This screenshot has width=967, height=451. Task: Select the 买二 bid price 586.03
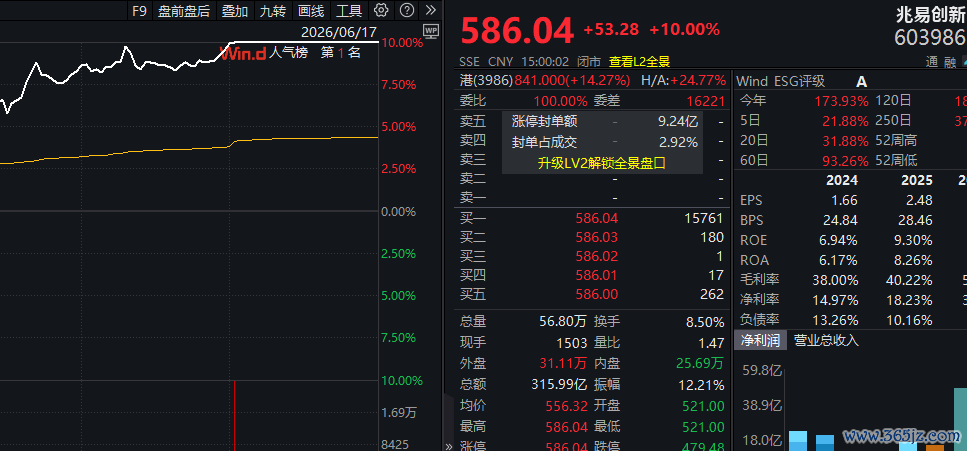pyautogui.click(x=596, y=237)
